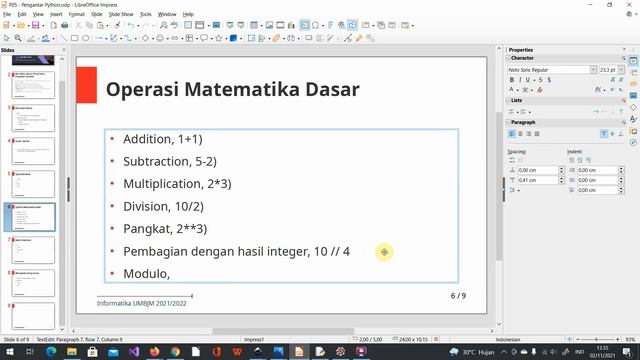Click the Insert Image icon

click(x=269, y=25)
